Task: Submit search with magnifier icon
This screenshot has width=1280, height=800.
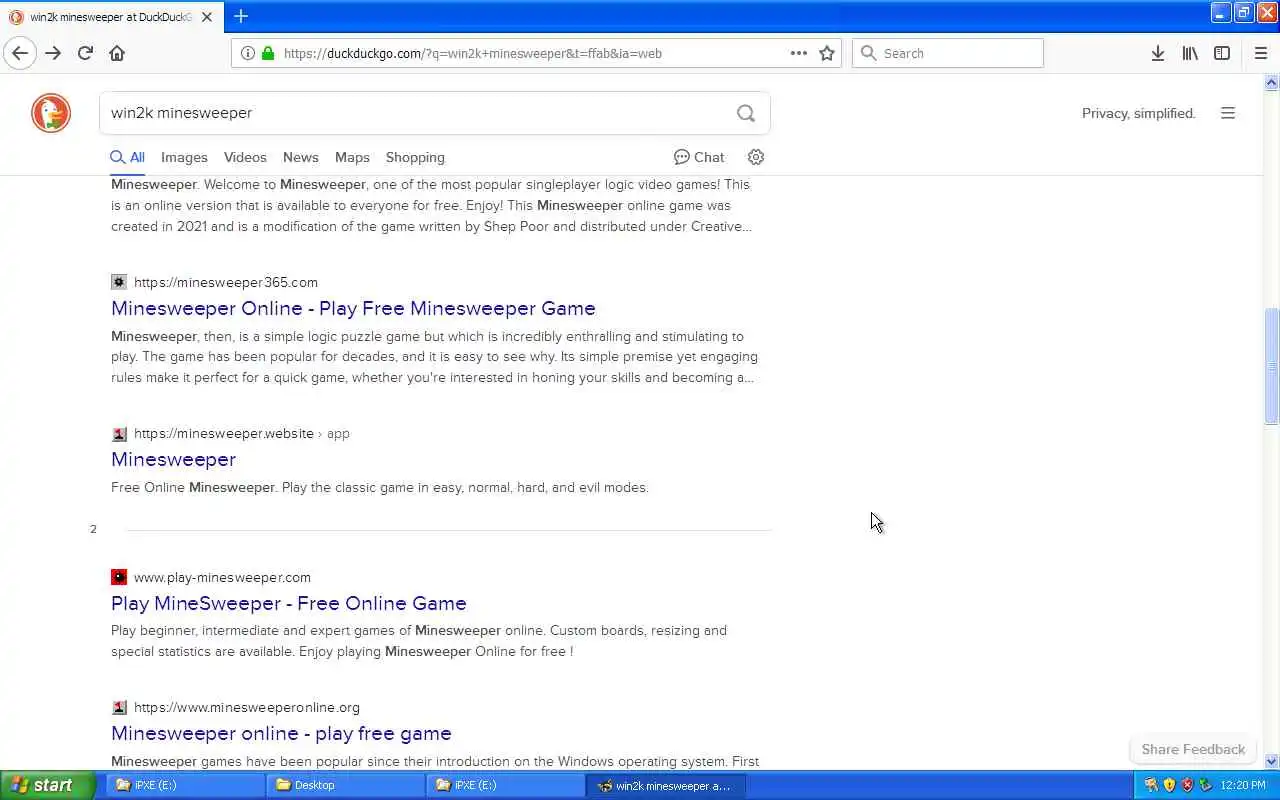Action: click(x=746, y=113)
